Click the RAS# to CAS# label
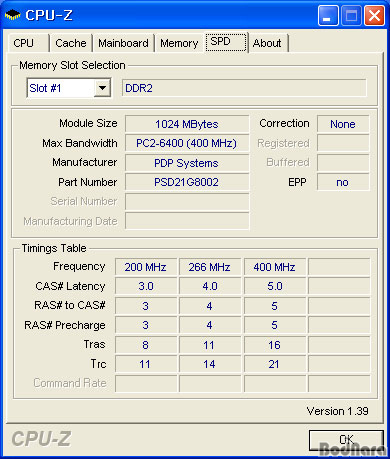 (x=70, y=305)
